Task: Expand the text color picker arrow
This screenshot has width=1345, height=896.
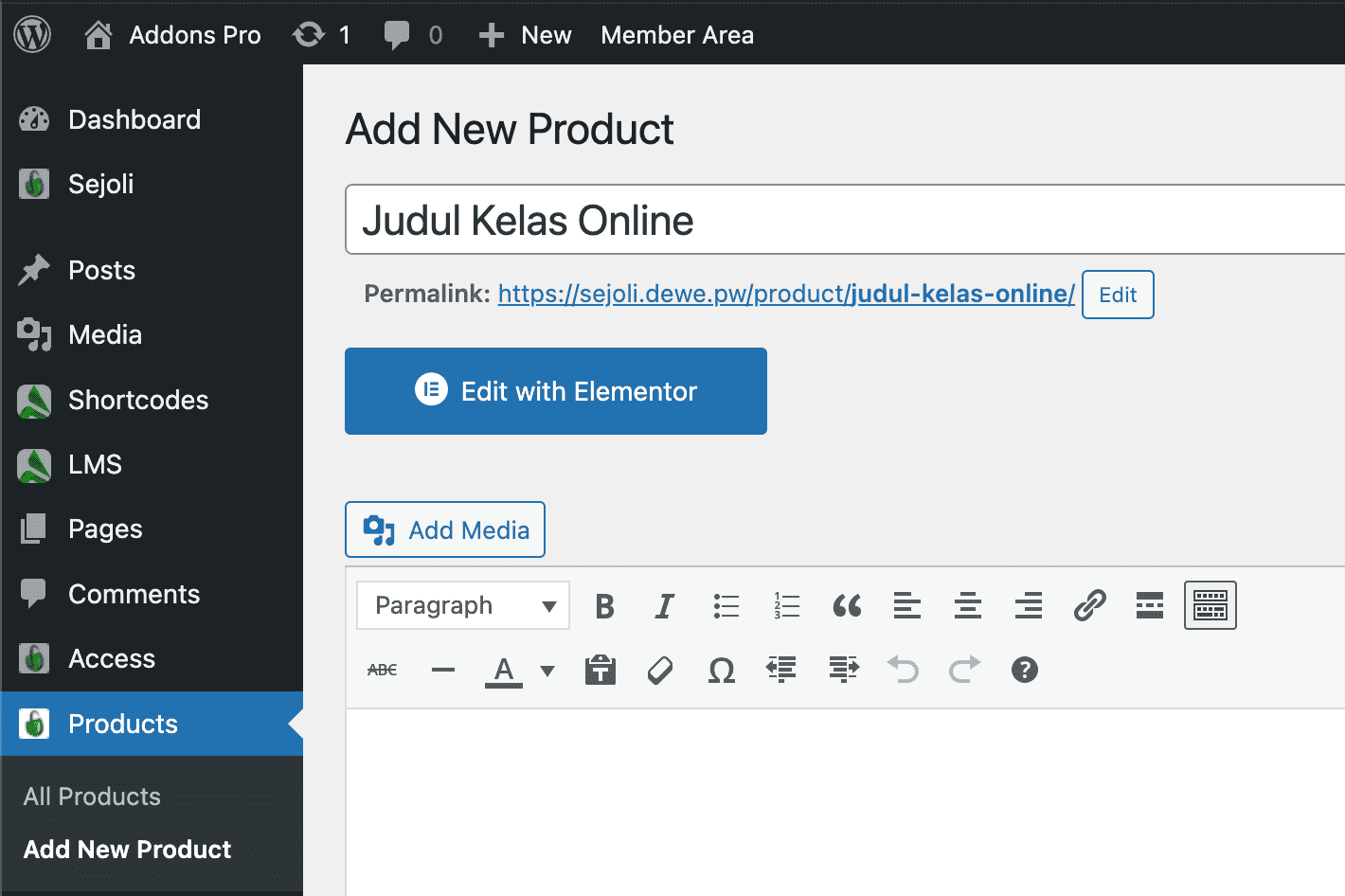Action: (547, 671)
